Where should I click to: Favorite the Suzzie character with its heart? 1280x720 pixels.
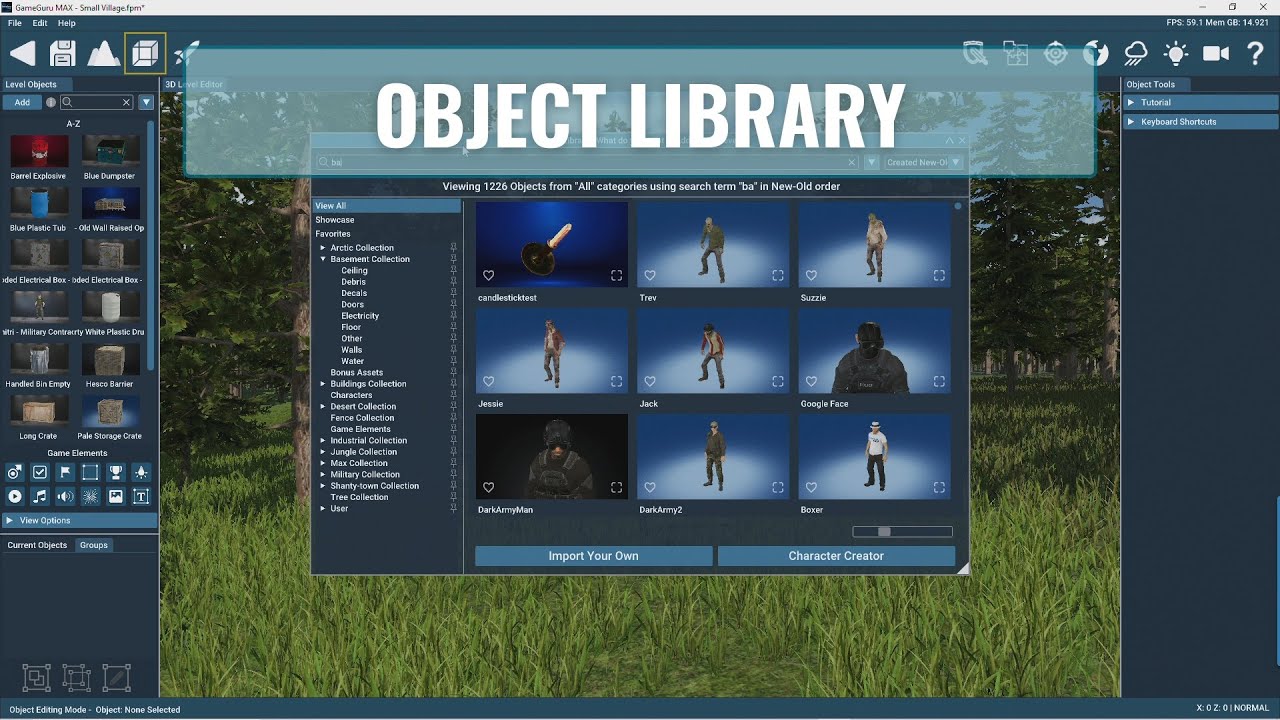(811, 275)
